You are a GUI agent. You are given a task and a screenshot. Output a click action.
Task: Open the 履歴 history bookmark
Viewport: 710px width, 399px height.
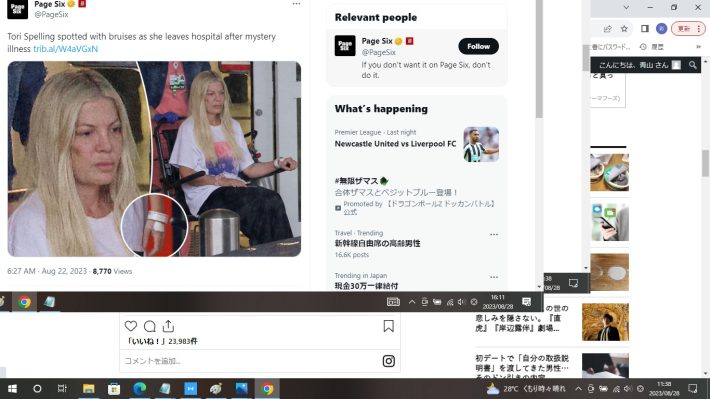click(x=652, y=47)
